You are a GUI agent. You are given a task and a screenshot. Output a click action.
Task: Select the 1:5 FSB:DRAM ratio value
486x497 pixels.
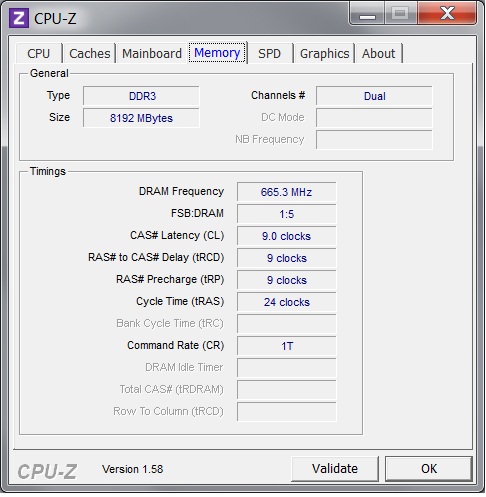287,214
